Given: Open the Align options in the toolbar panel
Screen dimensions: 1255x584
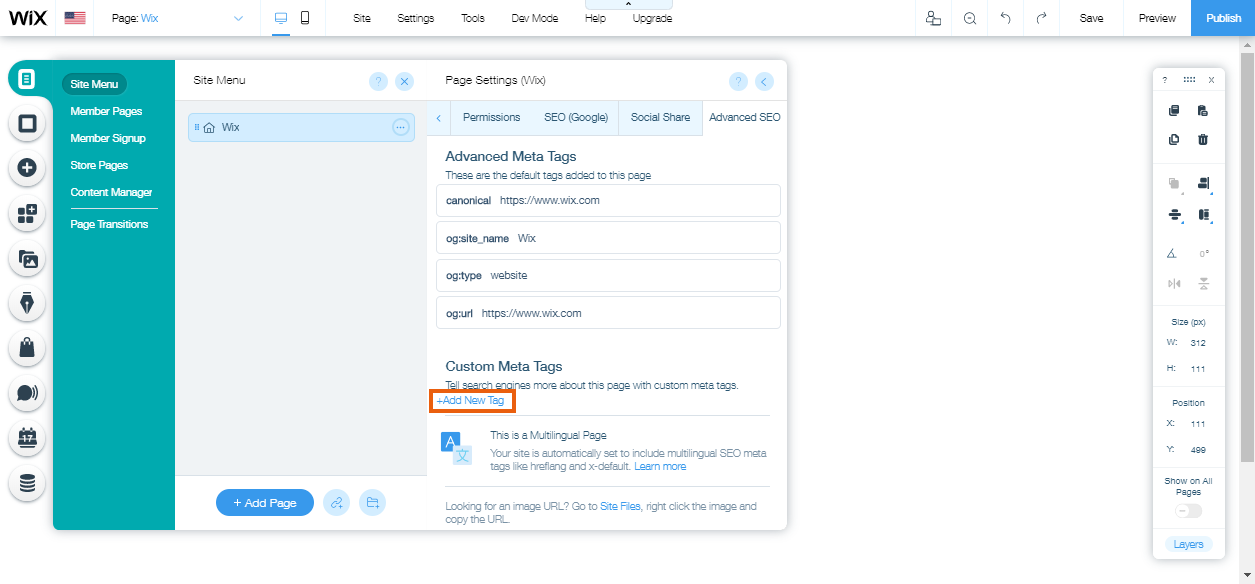Looking at the screenshot, I should tap(1203, 184).
